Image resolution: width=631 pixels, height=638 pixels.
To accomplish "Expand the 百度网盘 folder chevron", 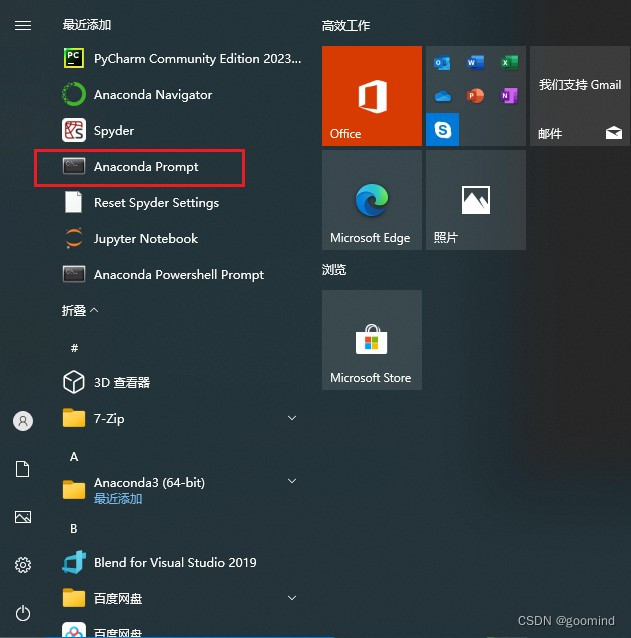I will (292, 598).
